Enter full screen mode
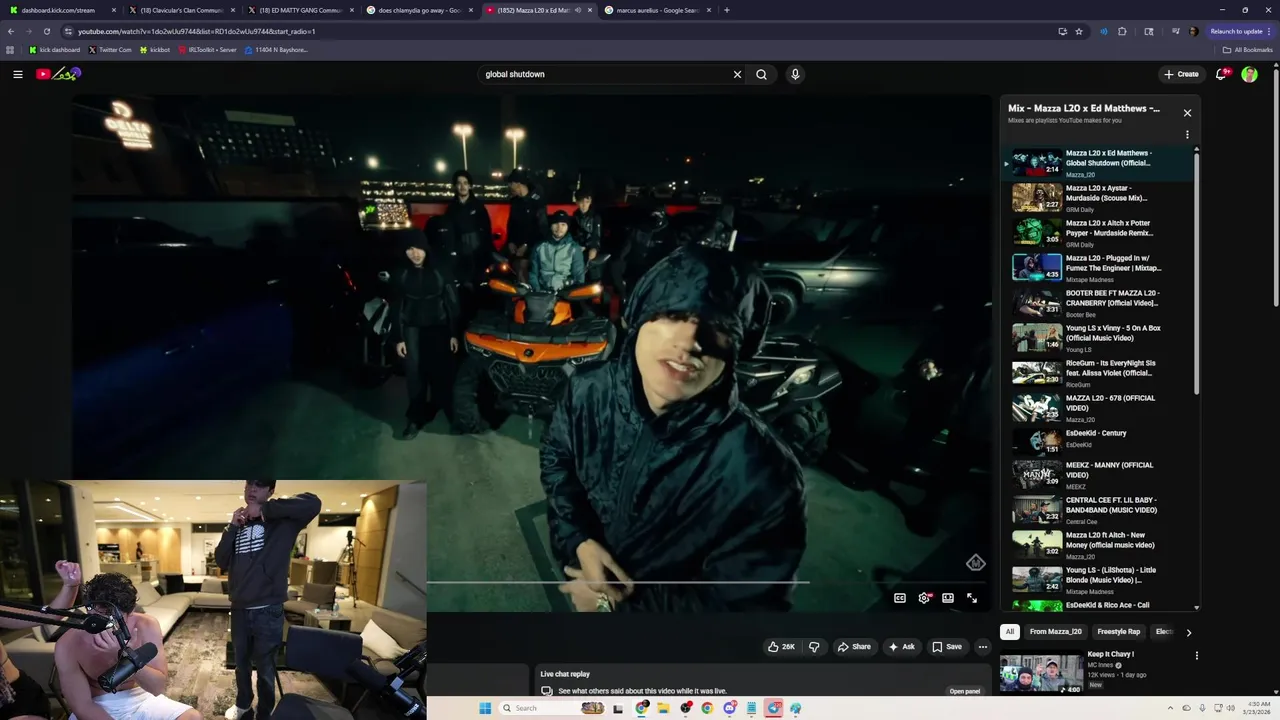Image resolution: width=1280 pixels, height=720 pixels. (972, 598)
